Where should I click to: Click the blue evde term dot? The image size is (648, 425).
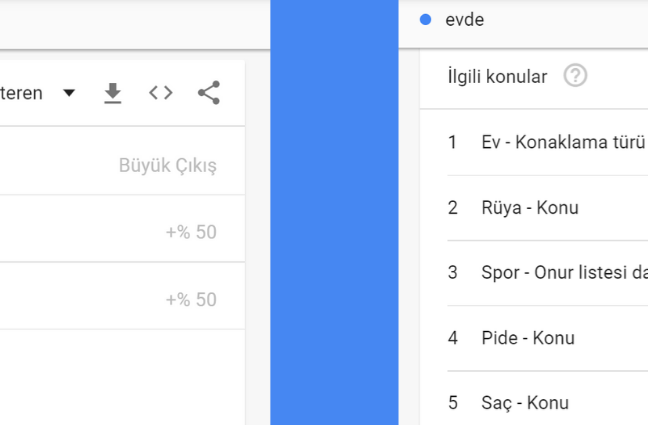point(425,19)
